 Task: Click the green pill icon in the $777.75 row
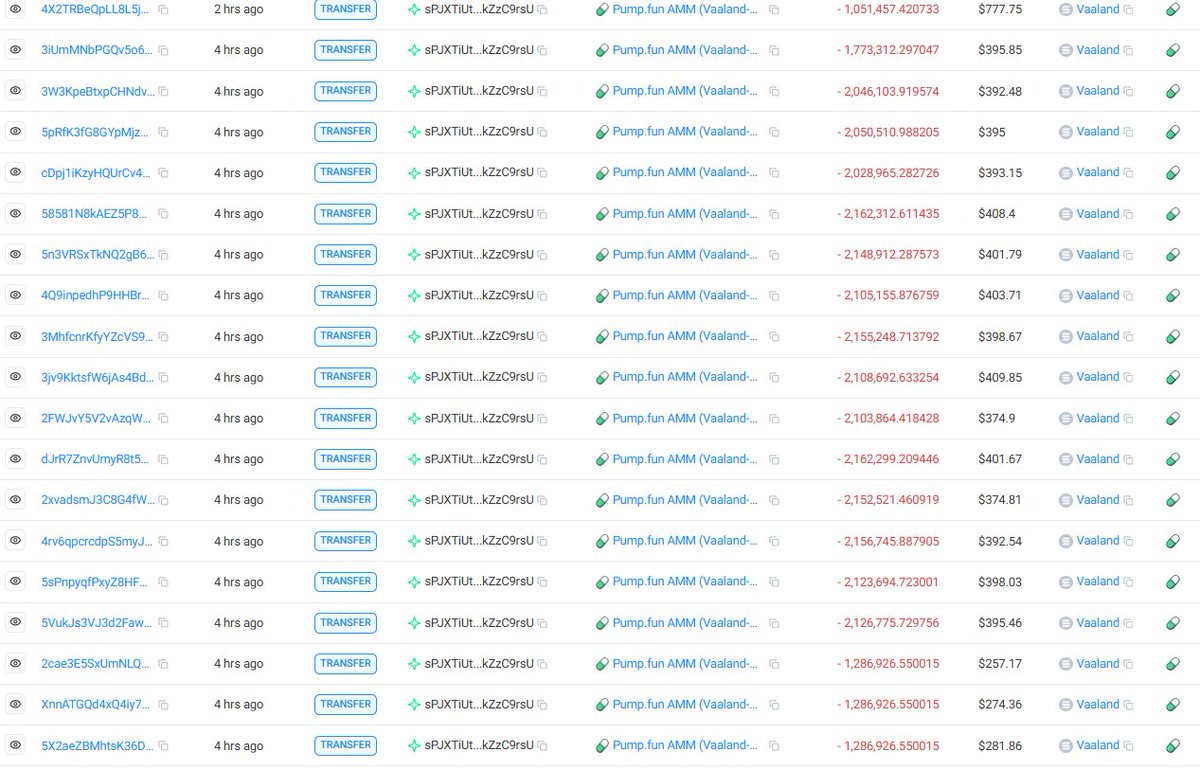[1173, 9]
